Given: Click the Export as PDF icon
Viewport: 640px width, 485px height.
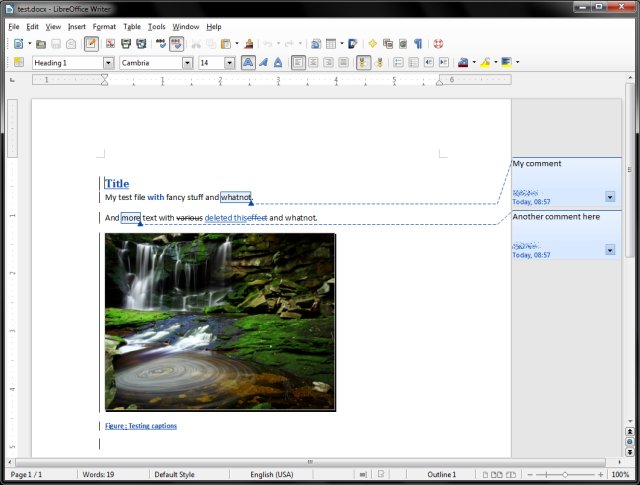Looking at the screenshot, I should pos(110,44).
